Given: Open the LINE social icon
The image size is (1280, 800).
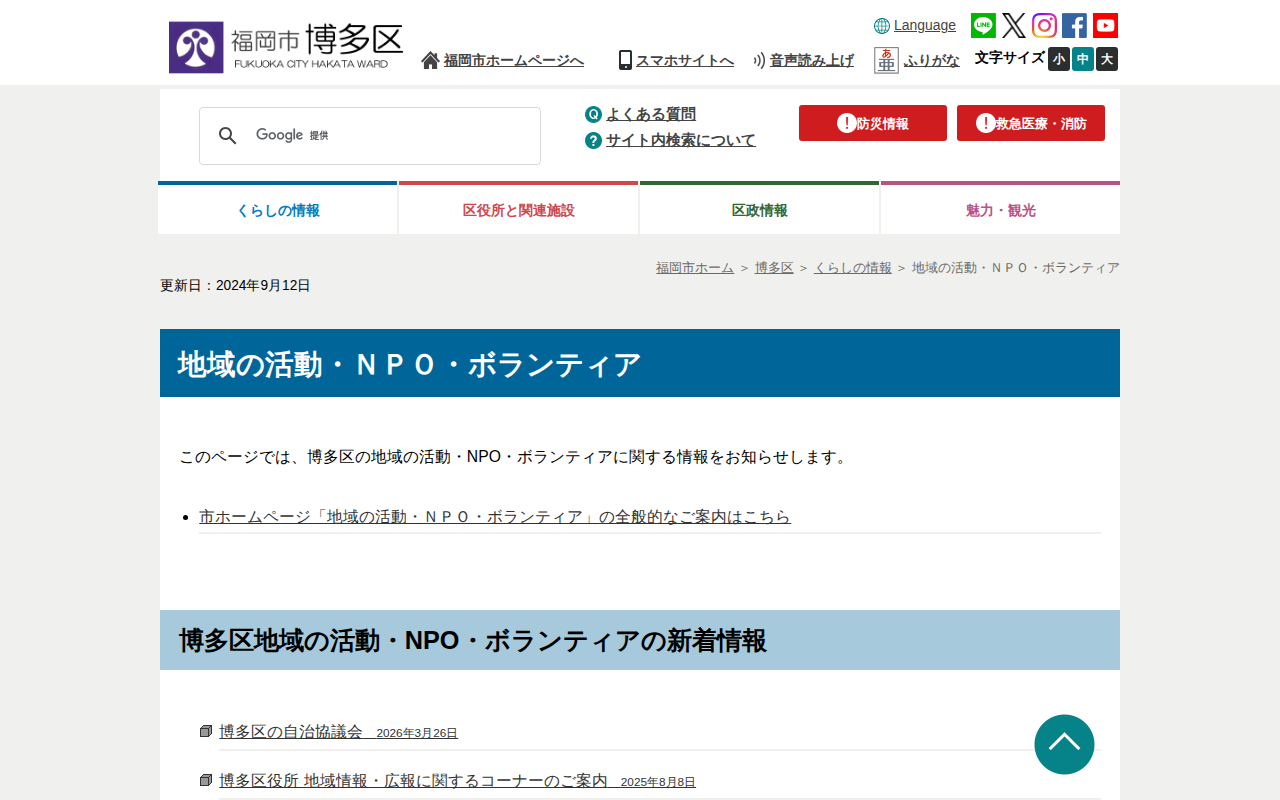Looking at the screenshot, I should pos(983,25).
